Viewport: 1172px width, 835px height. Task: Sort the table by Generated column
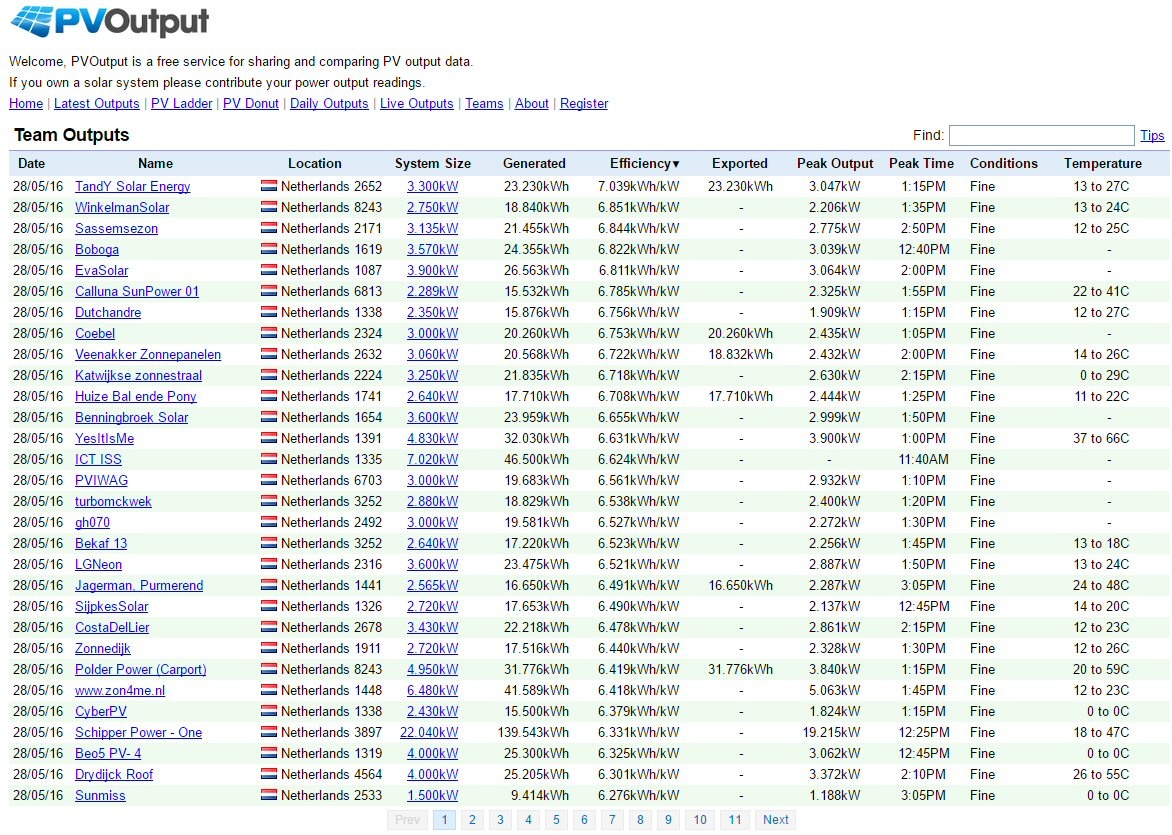click(x=534, y=164)
